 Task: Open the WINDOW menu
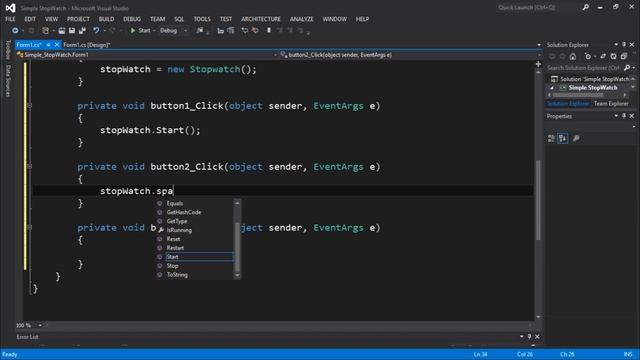pyautogui.click(x=335, y=19)
